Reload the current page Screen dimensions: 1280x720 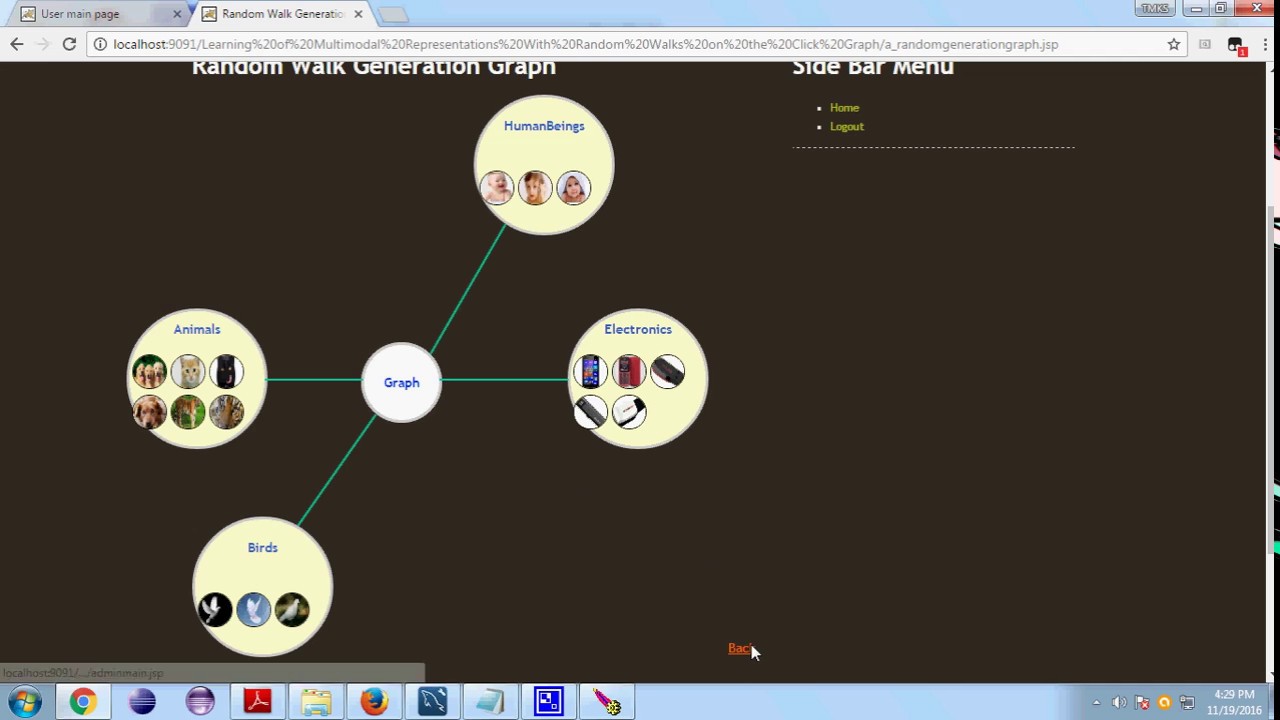coord(69,44)
